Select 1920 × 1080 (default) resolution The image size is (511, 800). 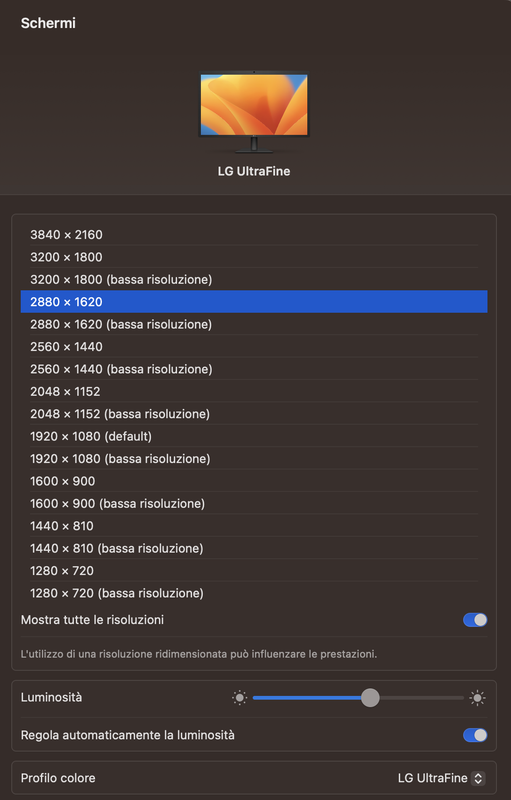254,436
